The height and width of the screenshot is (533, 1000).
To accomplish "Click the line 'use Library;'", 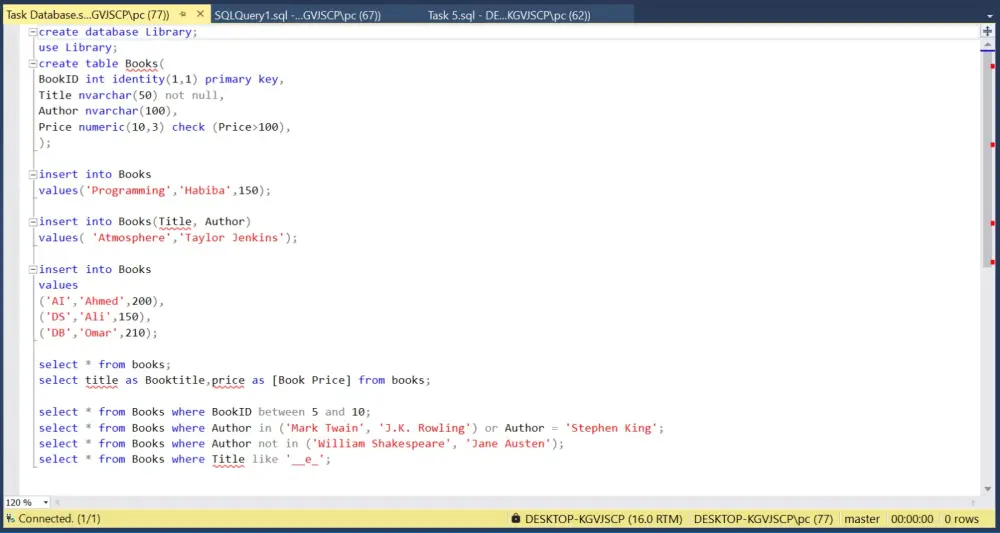I will pyautogui.click(x=78, y=48).
